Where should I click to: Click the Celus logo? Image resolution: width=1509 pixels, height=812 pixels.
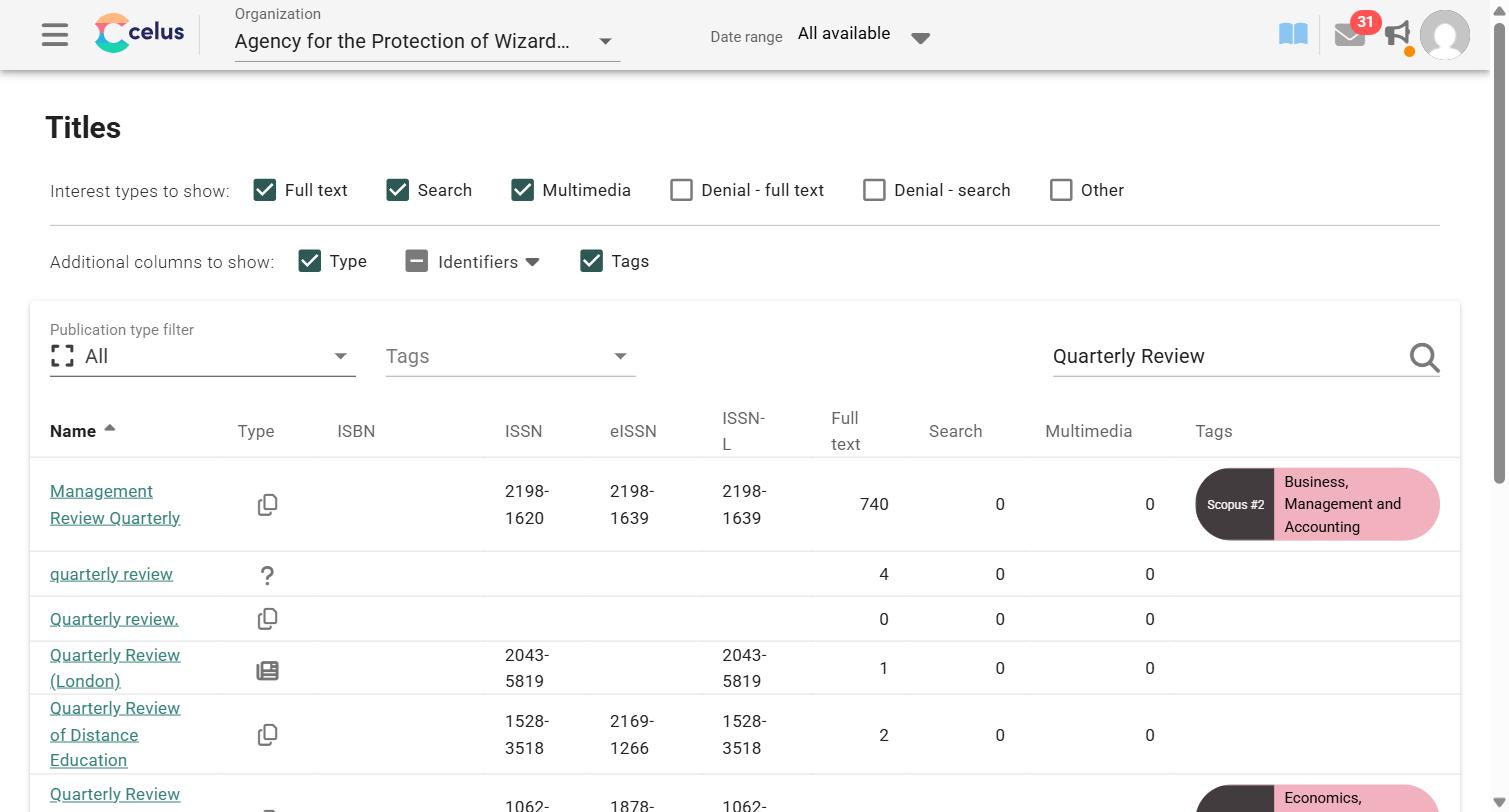[139, 33]
